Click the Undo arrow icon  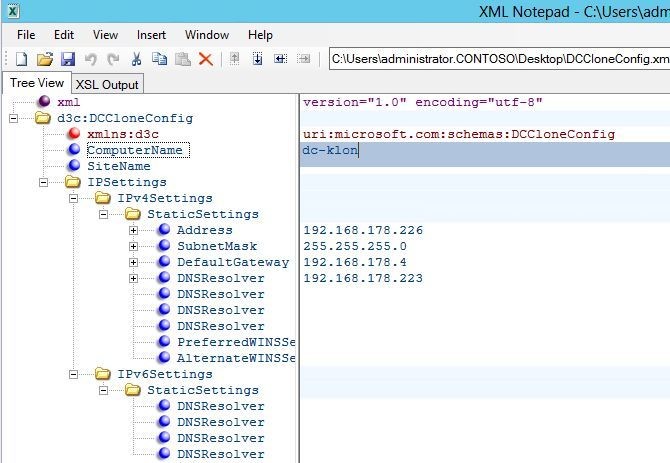[91, 59]
